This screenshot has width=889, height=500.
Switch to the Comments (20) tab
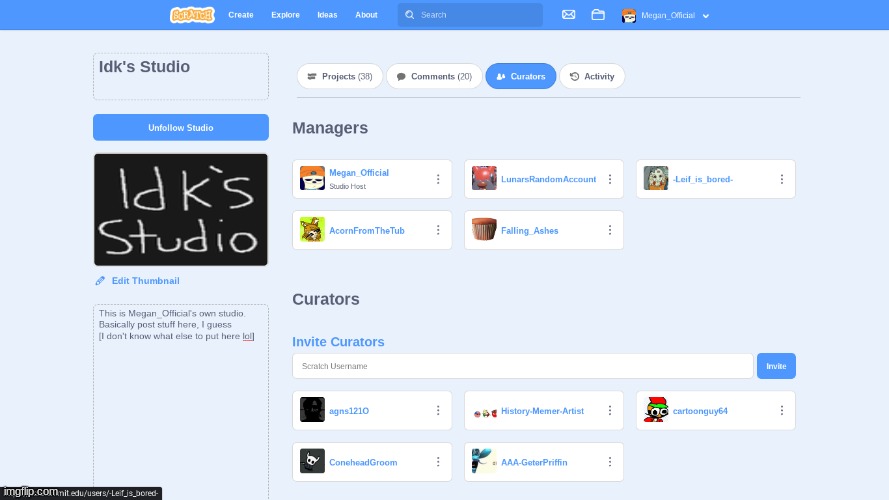pos(434,76)
